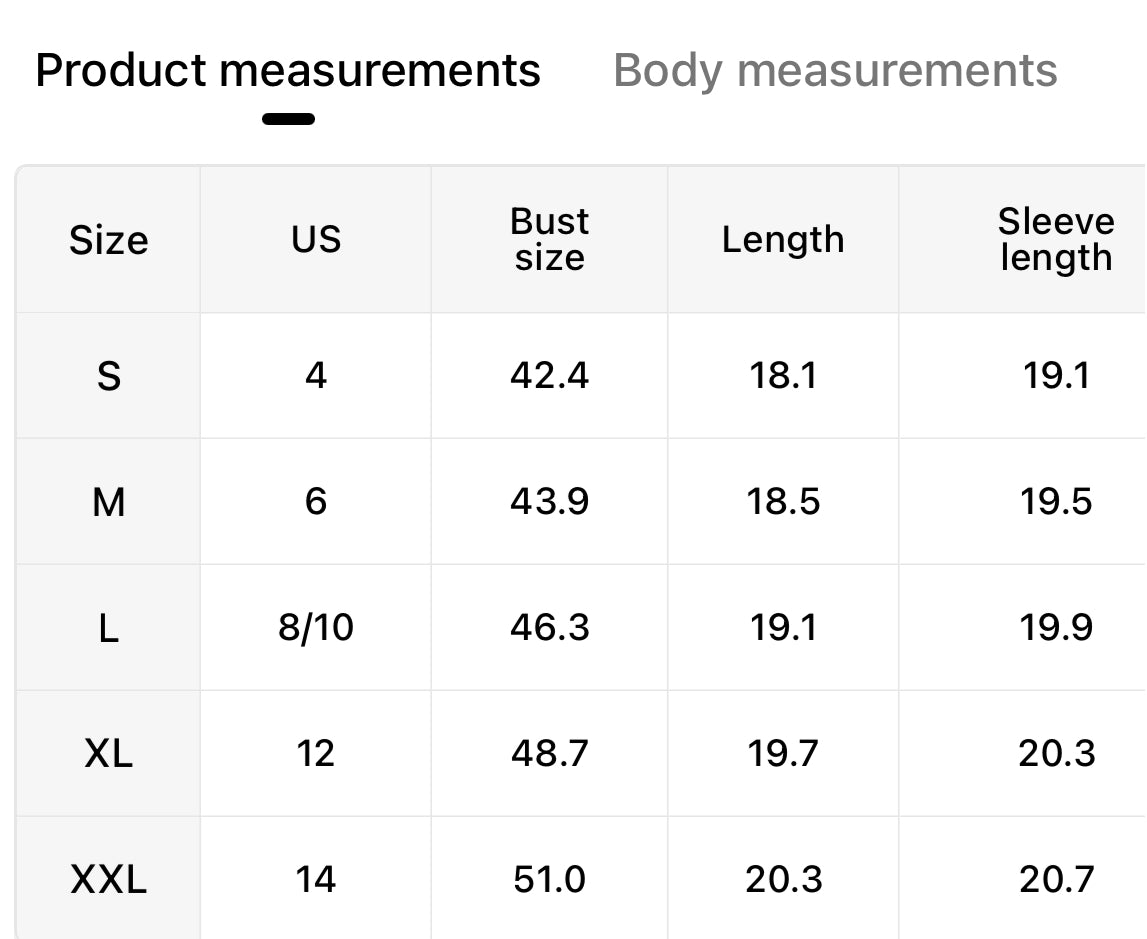Click the Size column header

tap(108, 240)
